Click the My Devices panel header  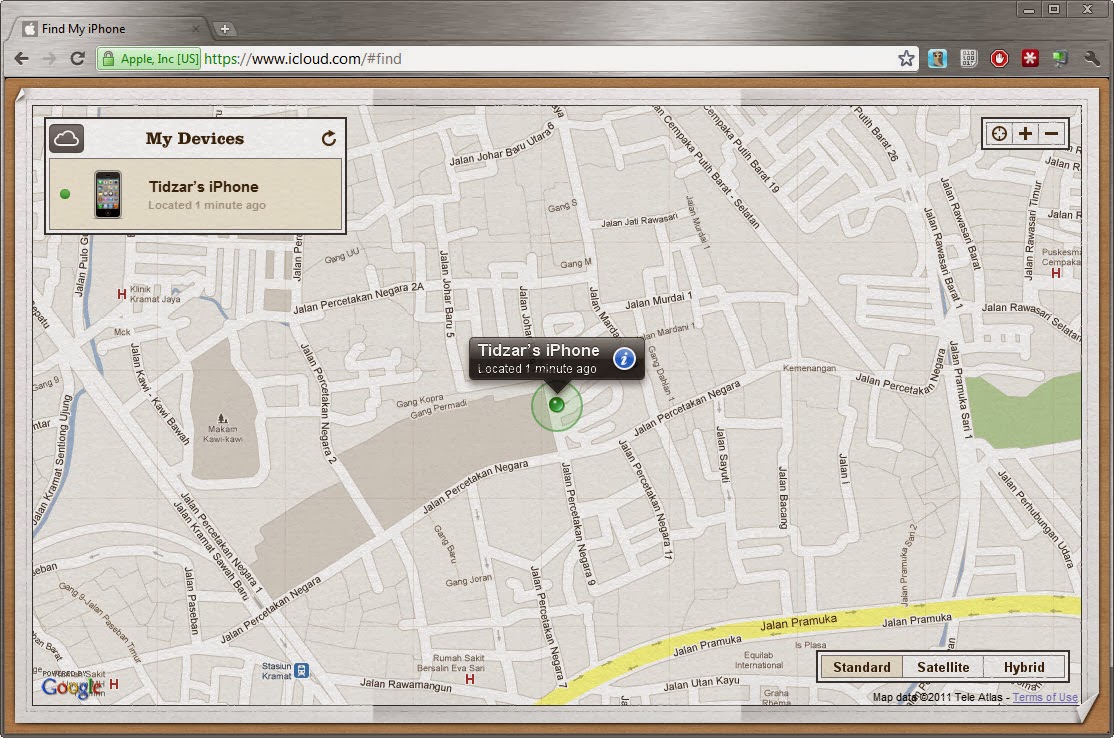(x=195, y=139)
